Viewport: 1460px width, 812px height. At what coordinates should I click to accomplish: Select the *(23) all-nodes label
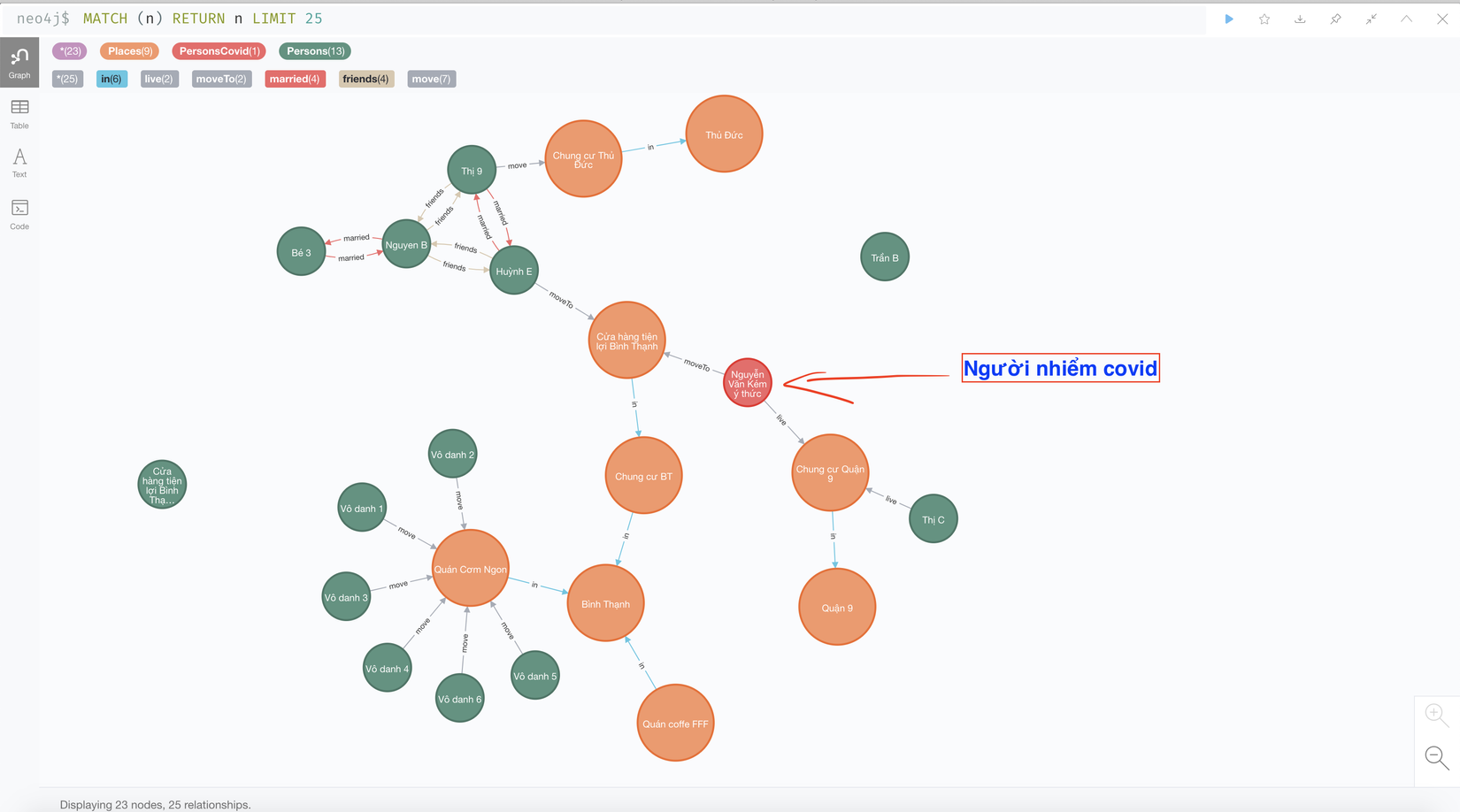(70, 51)
